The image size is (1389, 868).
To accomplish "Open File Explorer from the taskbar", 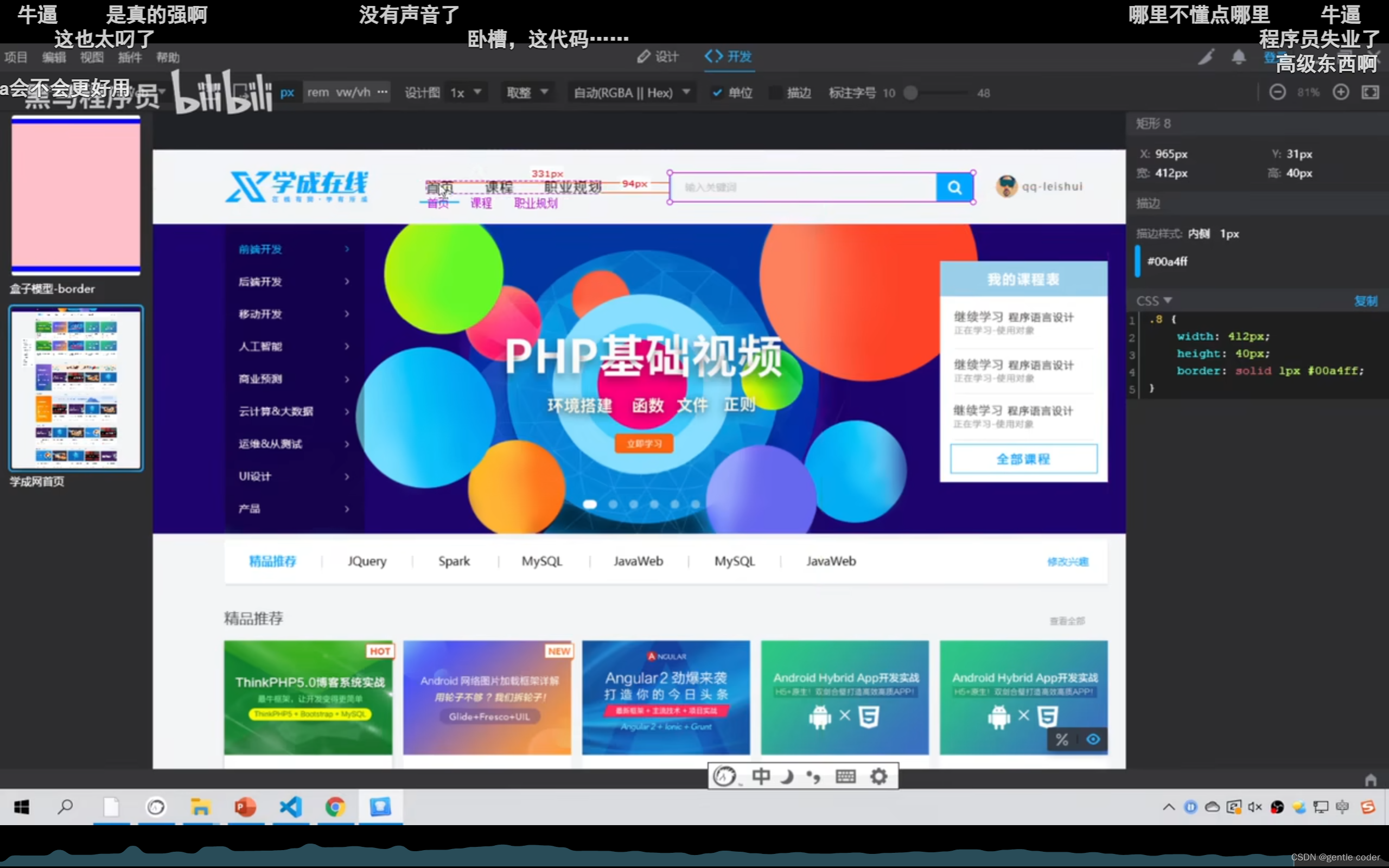I will [200, 807].
